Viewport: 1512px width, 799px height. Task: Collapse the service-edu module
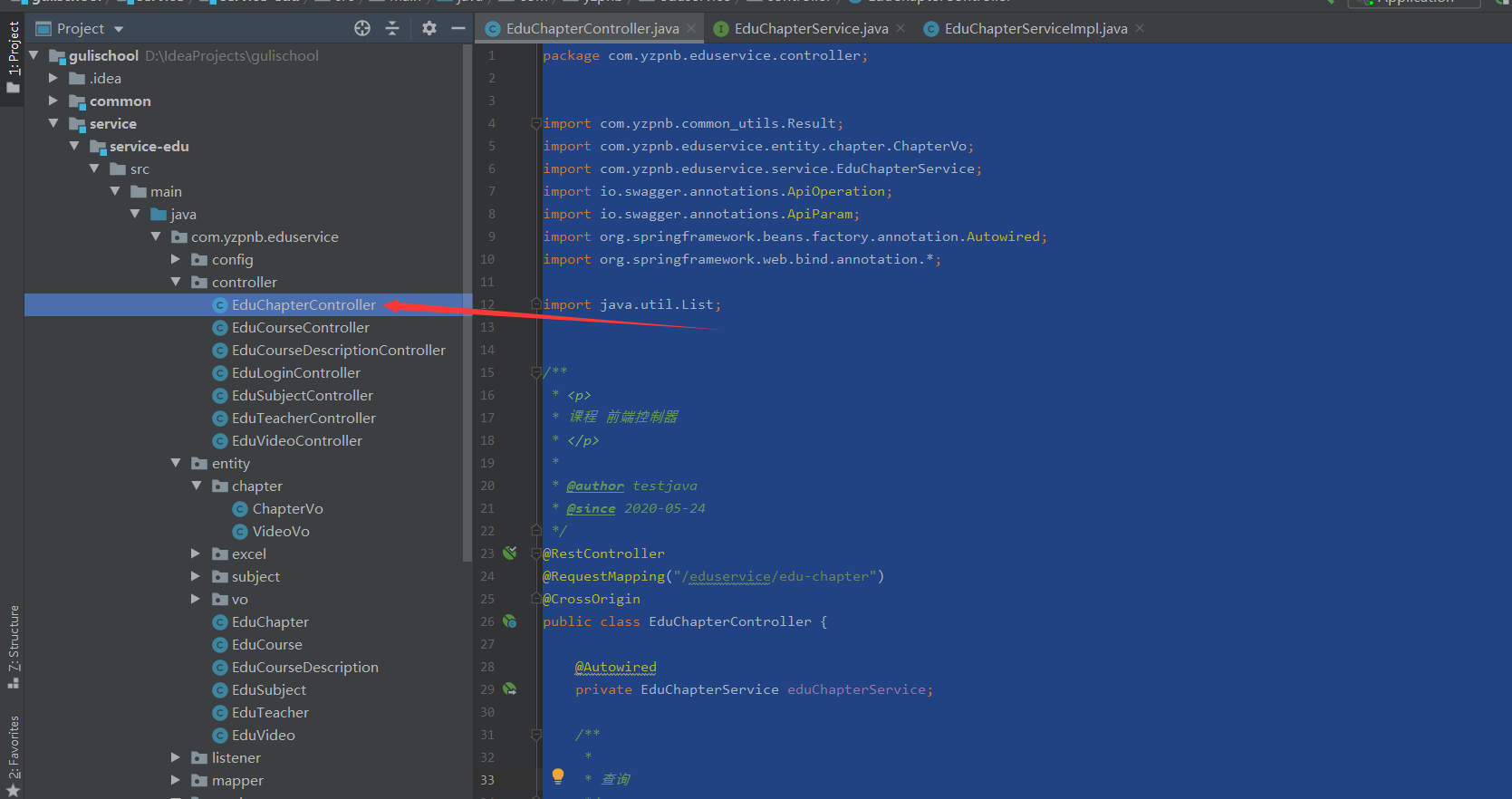coord(74,146)
